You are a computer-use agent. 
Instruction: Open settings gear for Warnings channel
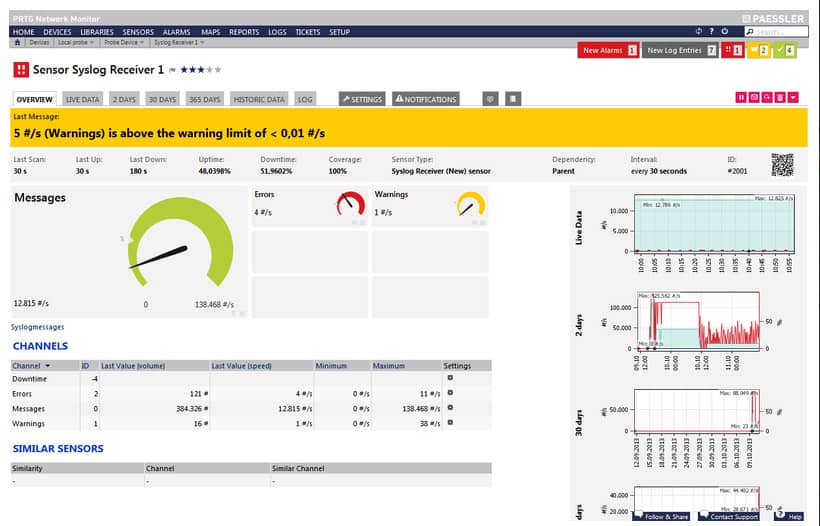tap(450, 422)
